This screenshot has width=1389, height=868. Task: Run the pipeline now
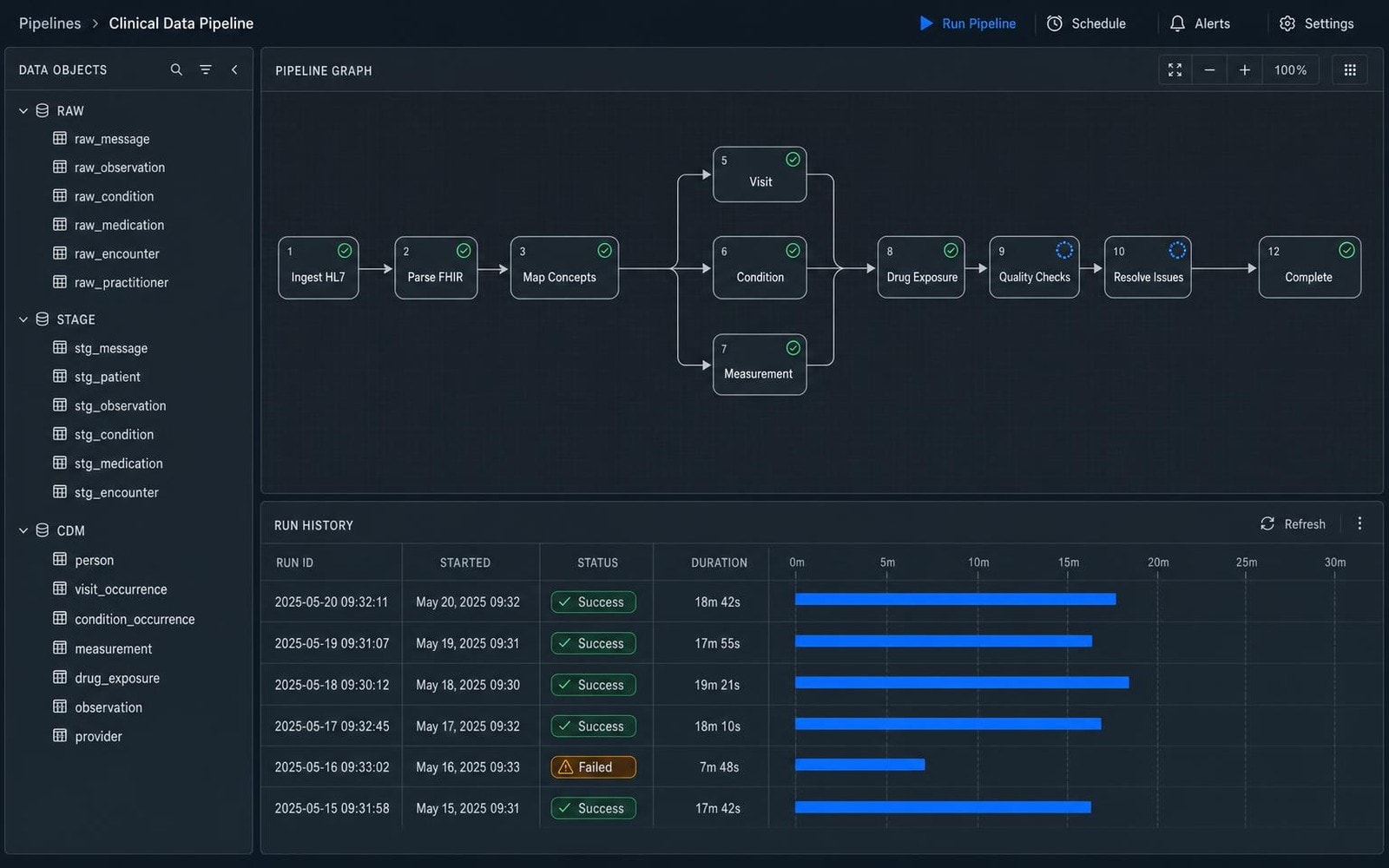pyautogui.click(x=968, y=23)
